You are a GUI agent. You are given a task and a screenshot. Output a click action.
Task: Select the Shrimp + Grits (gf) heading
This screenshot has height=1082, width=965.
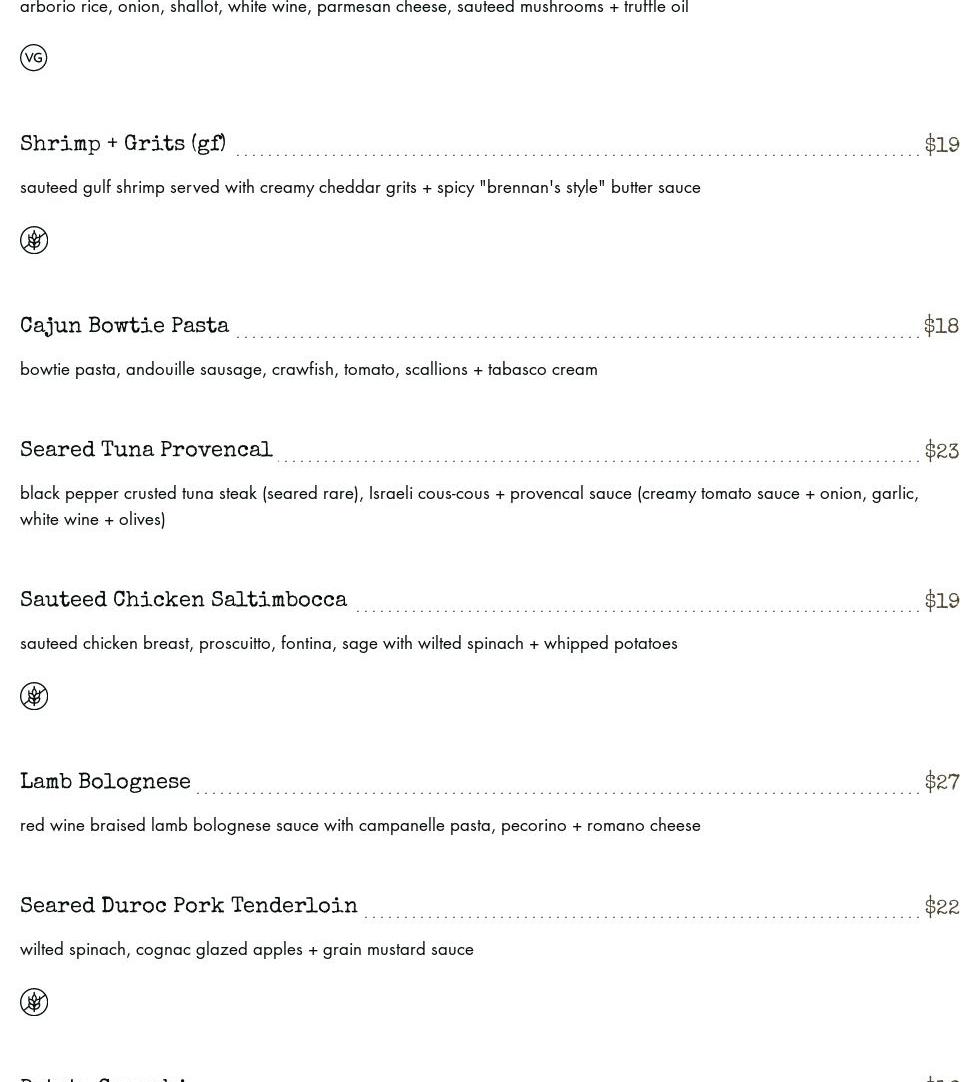(123, 144)
